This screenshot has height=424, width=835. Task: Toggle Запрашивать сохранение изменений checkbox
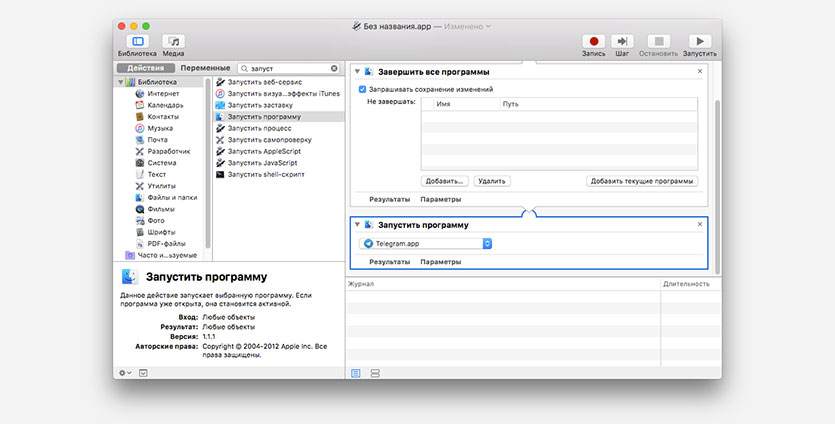tap(363, 89)
